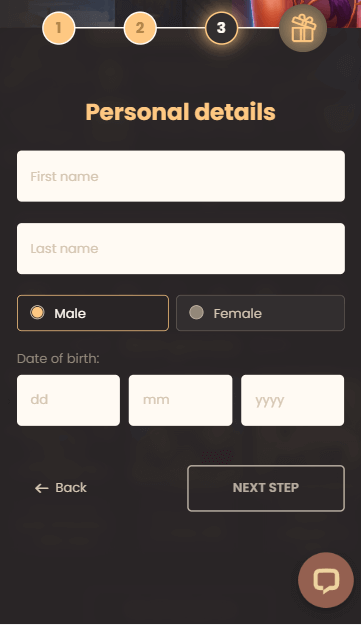Go back via the Back link
This screenshot has height=625, width=361.
pos(61,488)
